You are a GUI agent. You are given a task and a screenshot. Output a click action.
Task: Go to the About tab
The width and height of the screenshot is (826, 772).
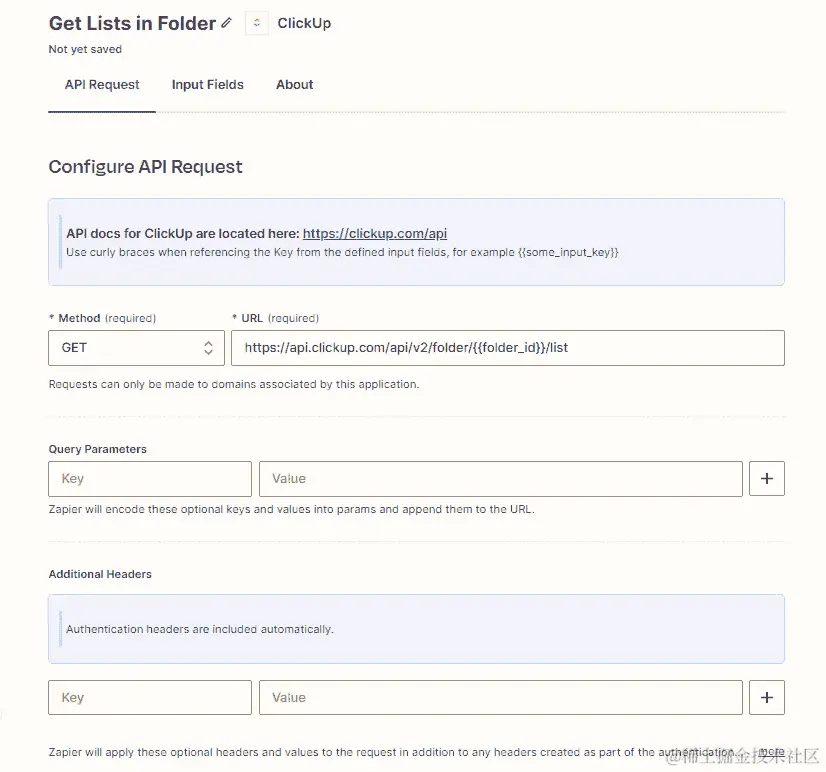pyautogui.click(x=295, y=85)
